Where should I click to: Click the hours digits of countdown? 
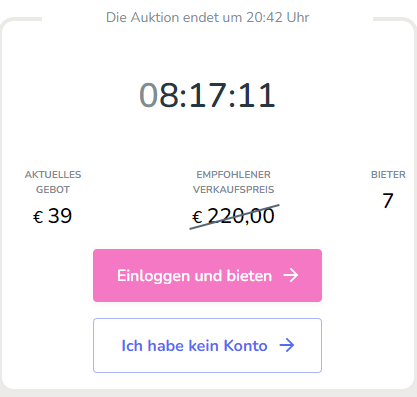pos(158,96)
